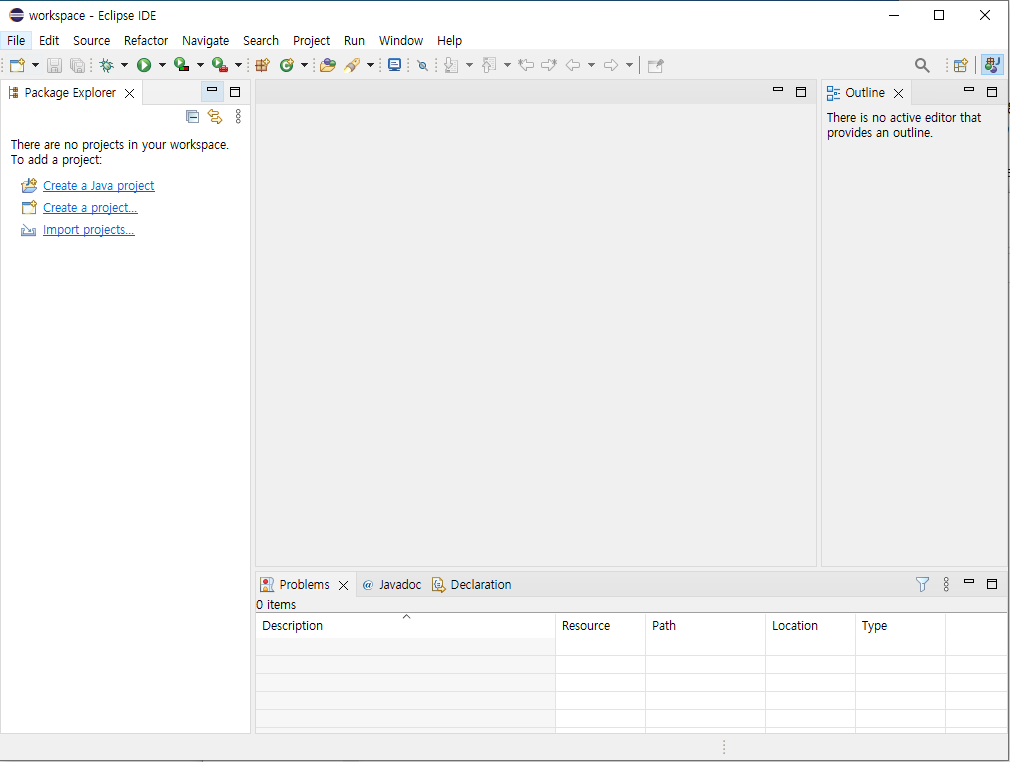The width and height of the screenshot is (1010, 762).
Task: Click the Open a Terminal monitor icon
Action: coord(394,65)
